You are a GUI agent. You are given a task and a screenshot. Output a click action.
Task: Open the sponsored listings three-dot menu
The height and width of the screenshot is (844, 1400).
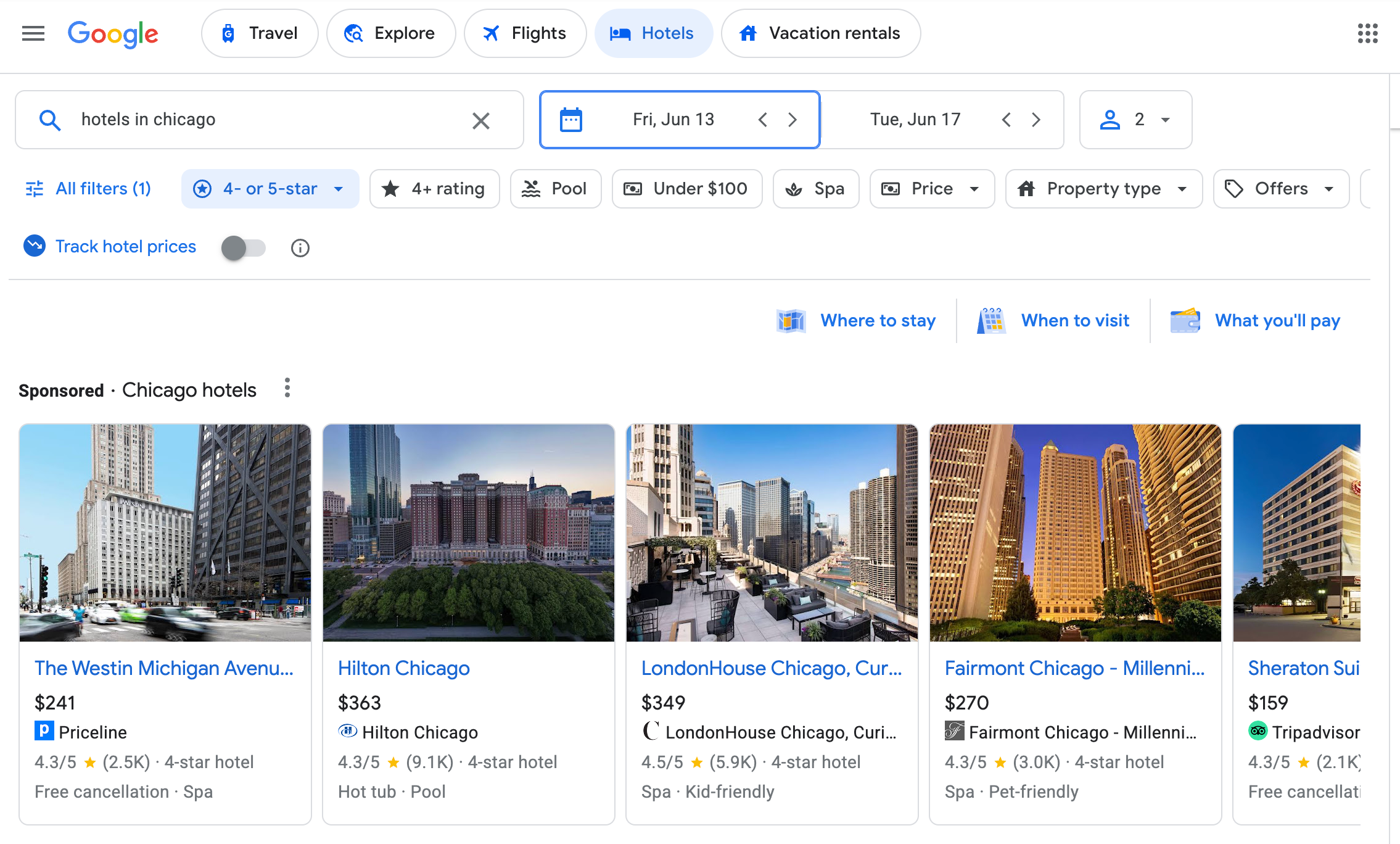287,389
